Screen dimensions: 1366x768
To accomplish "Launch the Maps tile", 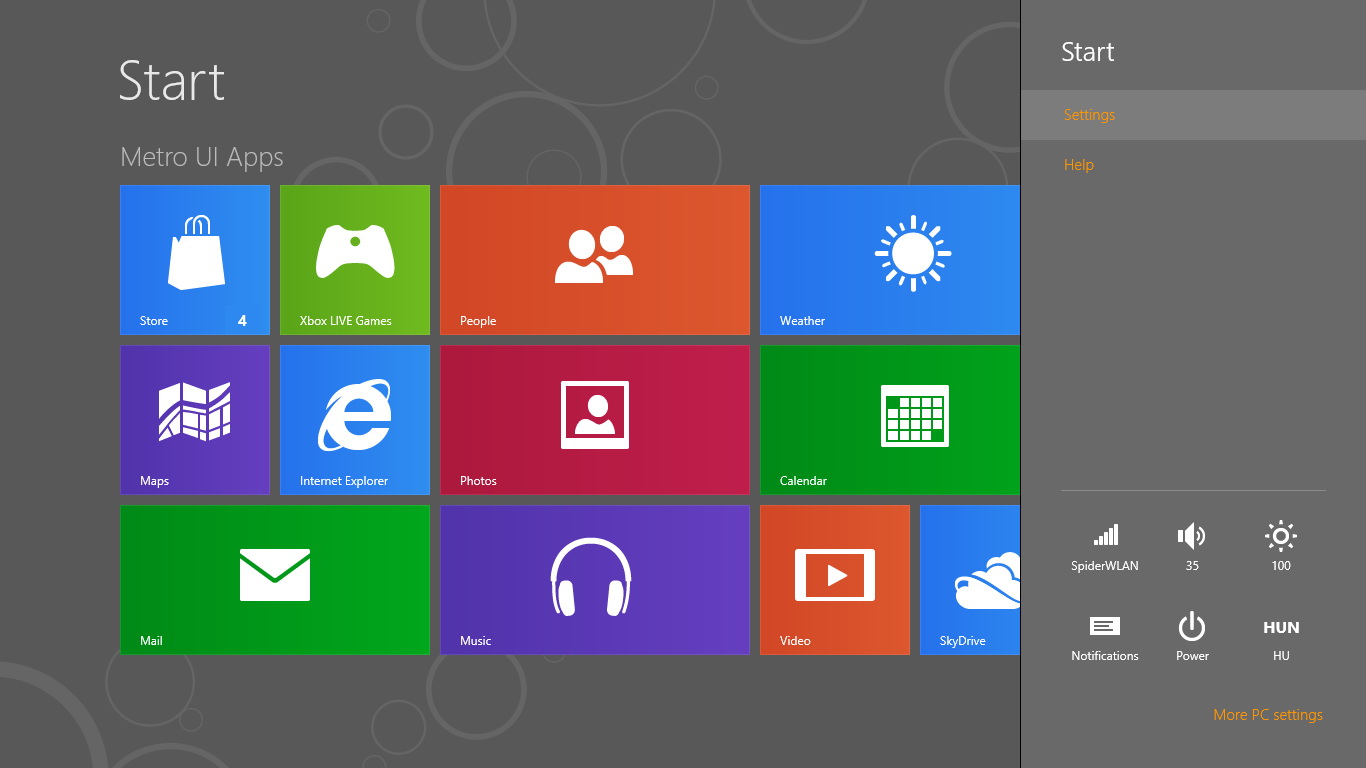I will click(x=195, y=420).
